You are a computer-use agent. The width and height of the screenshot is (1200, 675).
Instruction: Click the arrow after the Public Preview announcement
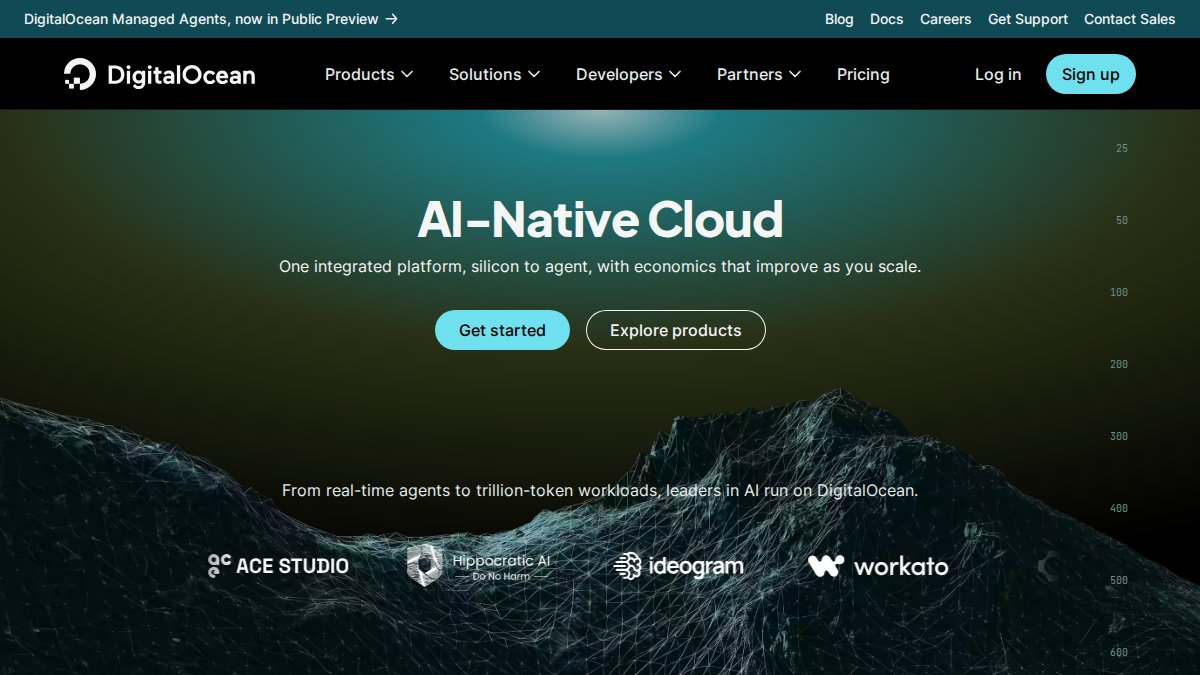[x=392, y=19]
